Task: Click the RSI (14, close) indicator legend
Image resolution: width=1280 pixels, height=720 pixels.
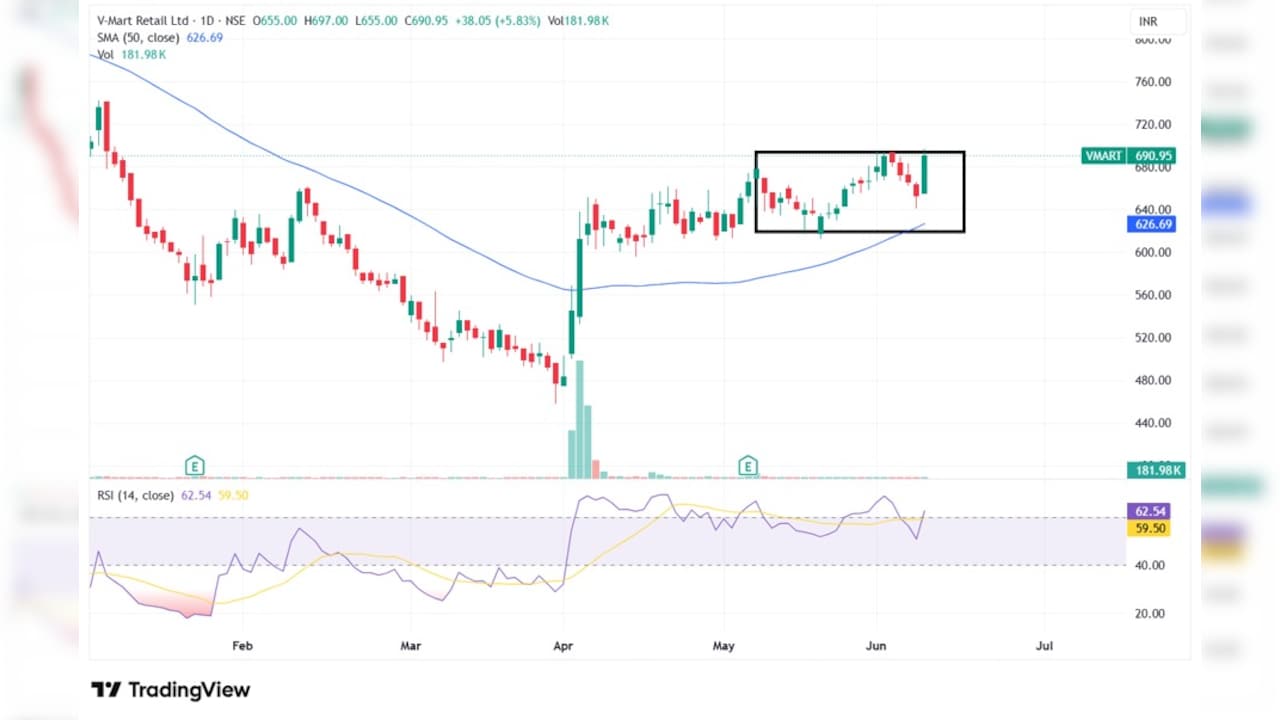Action: pos(137,495)
